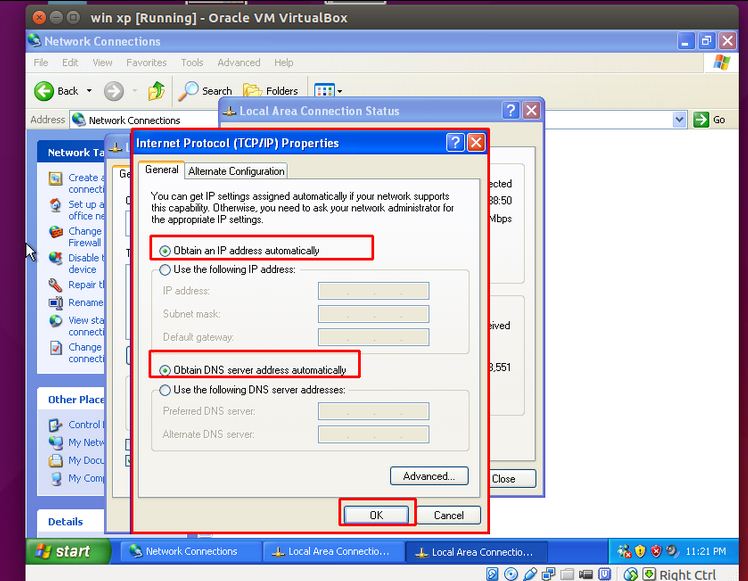The width and height of the screenshot is (748, 581).
Task: Open the Back history dropdown arrow
Action: tap(89, 90)
